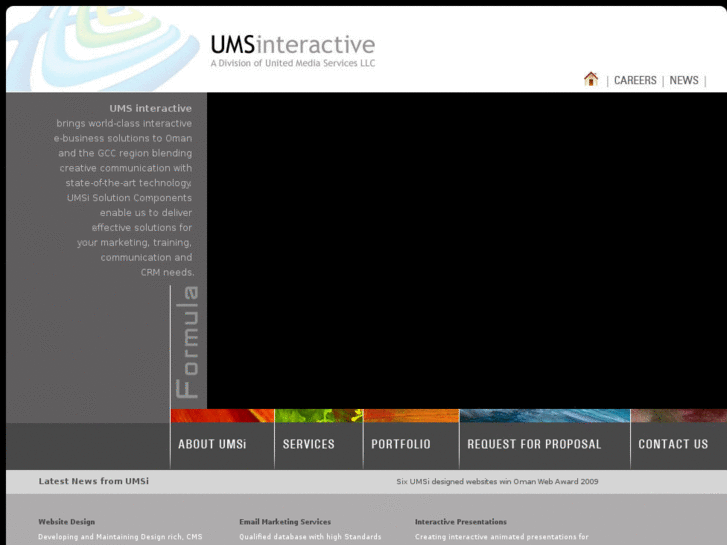This screenshot has width=727, height=545.
Task: Go to the NEWS page
Action: [x=683, y=80]
